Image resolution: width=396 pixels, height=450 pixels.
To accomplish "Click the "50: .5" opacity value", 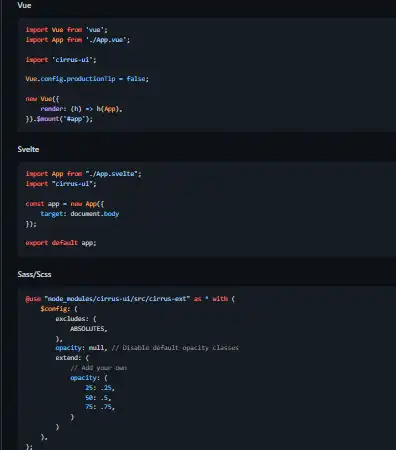I will point(98,398).
